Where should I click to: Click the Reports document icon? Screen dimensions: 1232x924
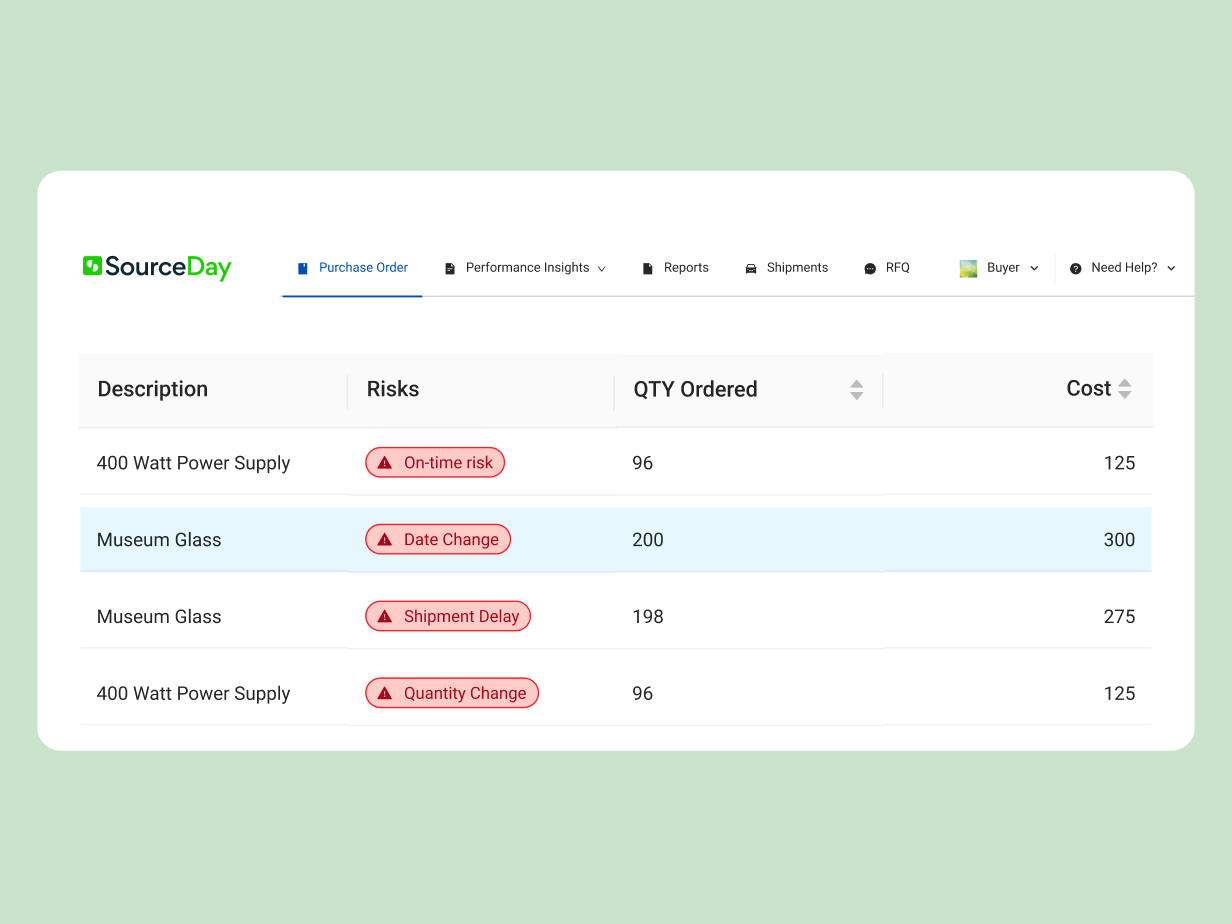point(648,268)
